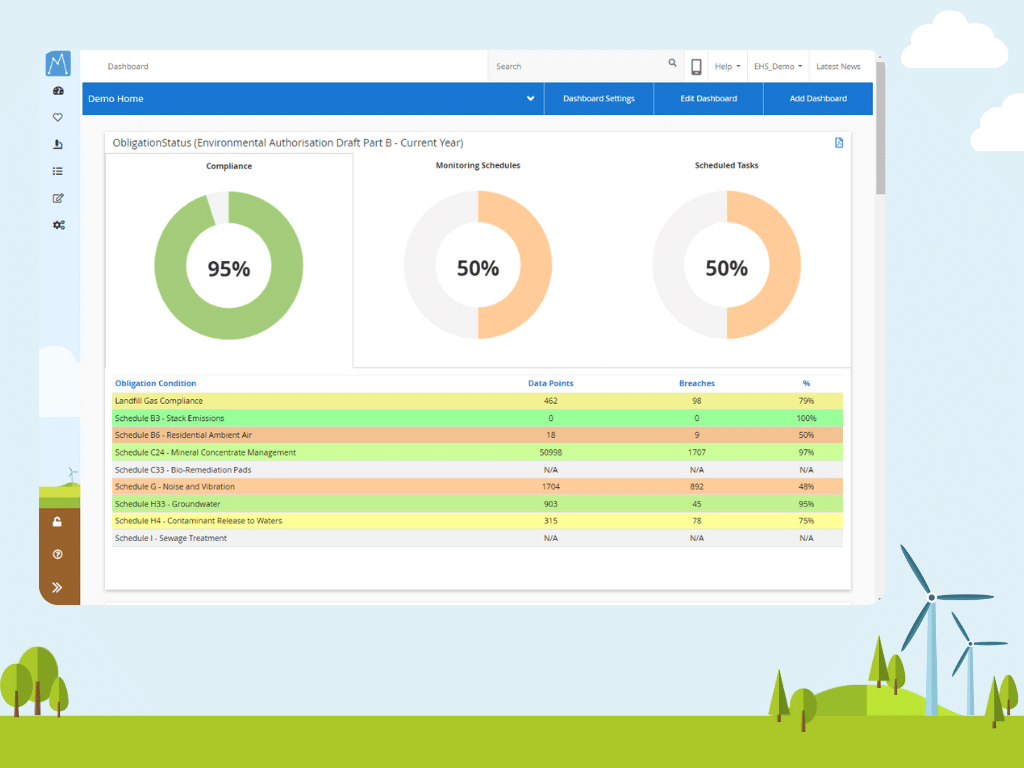1024x768 pixels.
Task: Open Latest News from the top bar
Action: click(839, 65)
